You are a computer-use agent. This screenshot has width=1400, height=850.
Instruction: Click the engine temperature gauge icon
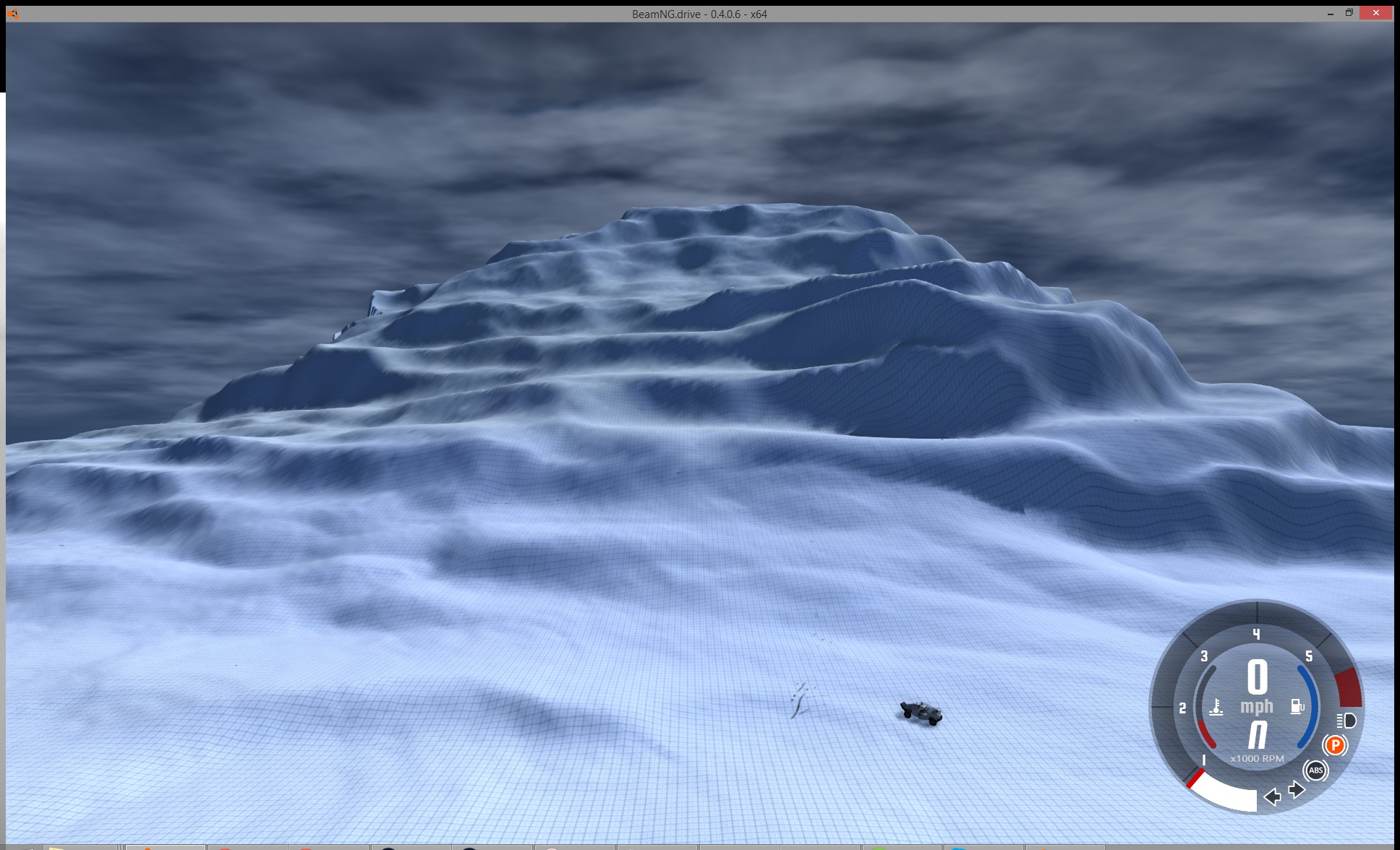coord(1216,707)
